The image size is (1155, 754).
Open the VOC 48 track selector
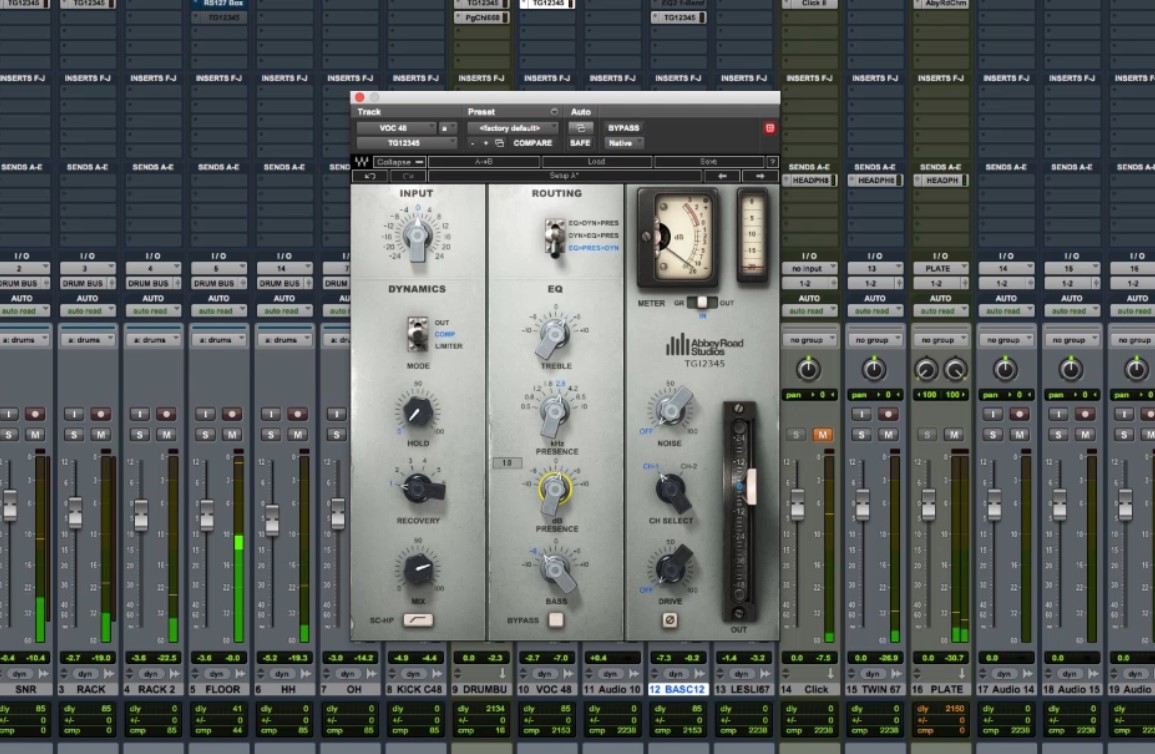[396, 128]
